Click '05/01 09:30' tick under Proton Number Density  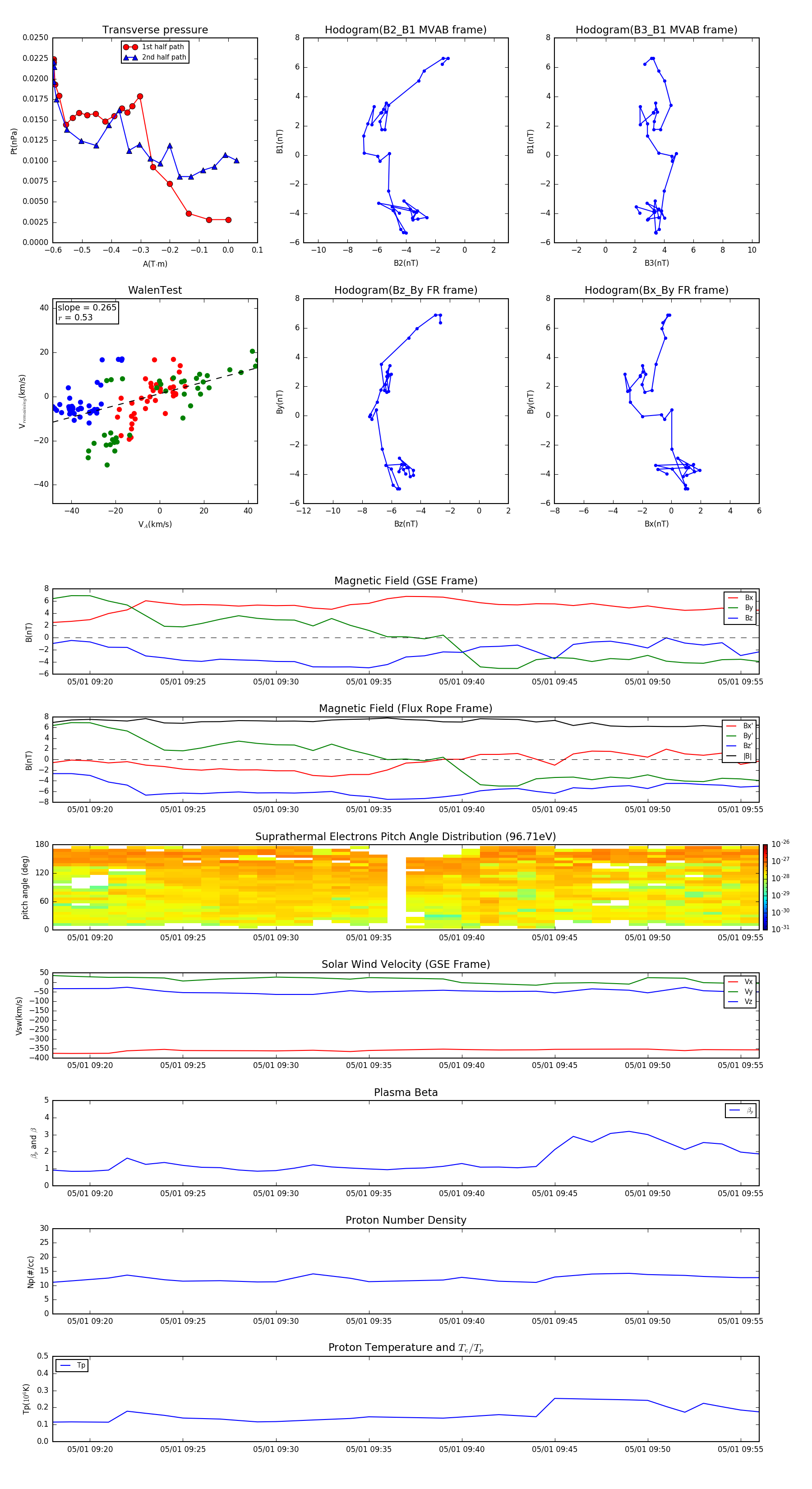tap(276, 1321)
